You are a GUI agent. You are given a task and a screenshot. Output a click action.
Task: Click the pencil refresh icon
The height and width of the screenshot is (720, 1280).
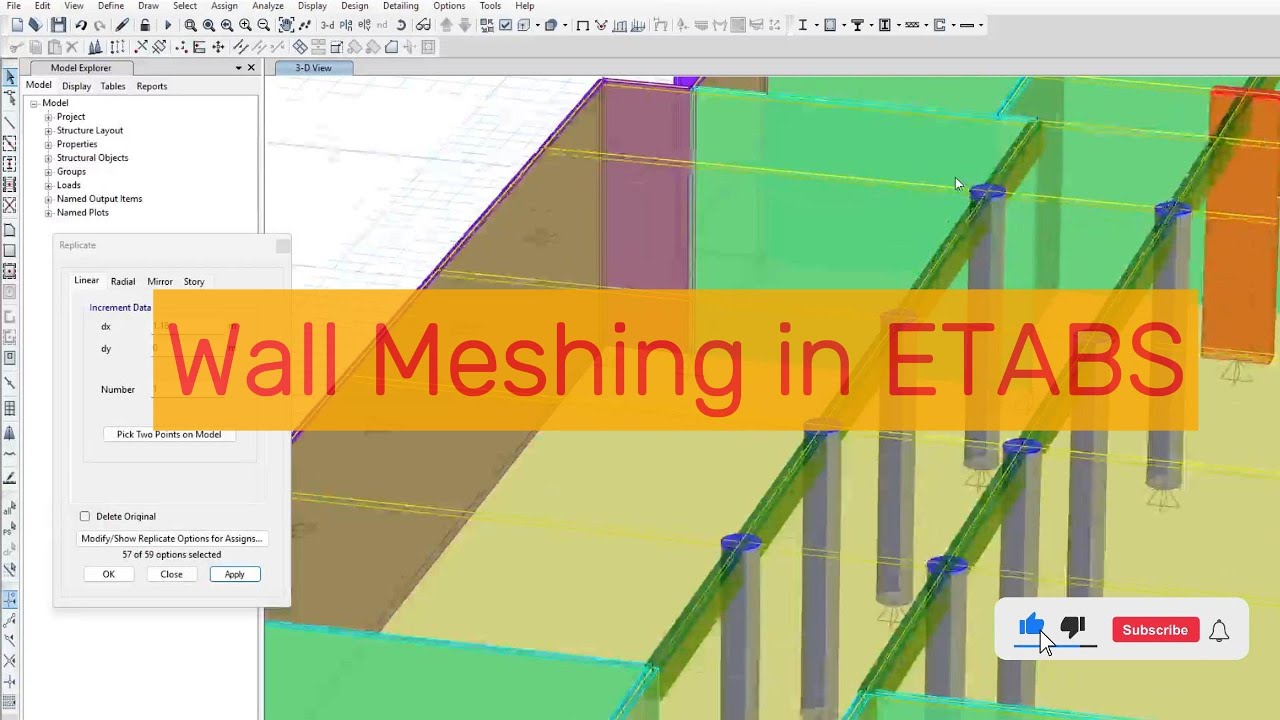(x=122, y=25)
